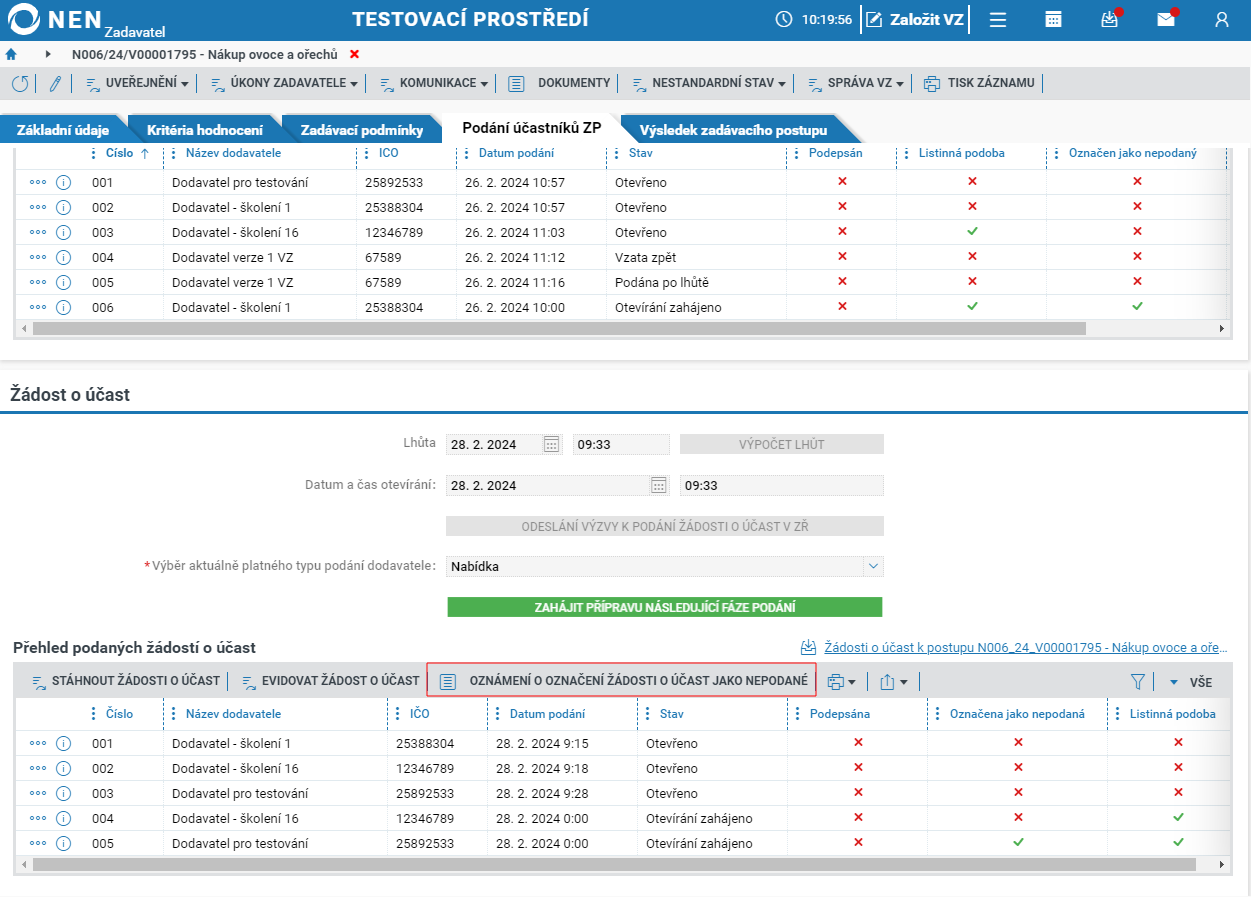Open the calendar picker for Lhůta date
This screenshot has height=897, width=1251.
click(551, 444)
